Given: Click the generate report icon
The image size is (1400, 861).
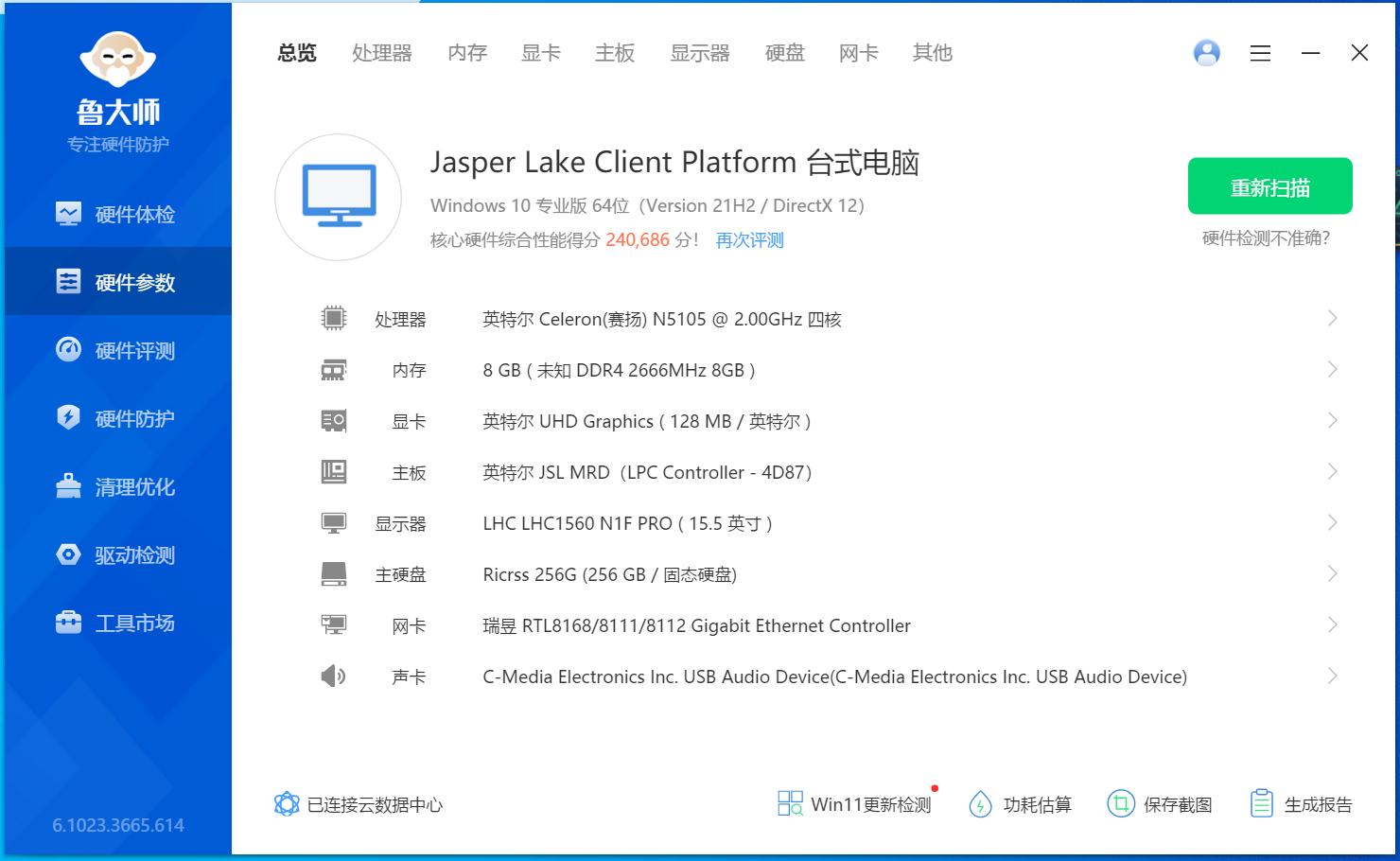Looking at the screenshot, I should [1261, 804].
